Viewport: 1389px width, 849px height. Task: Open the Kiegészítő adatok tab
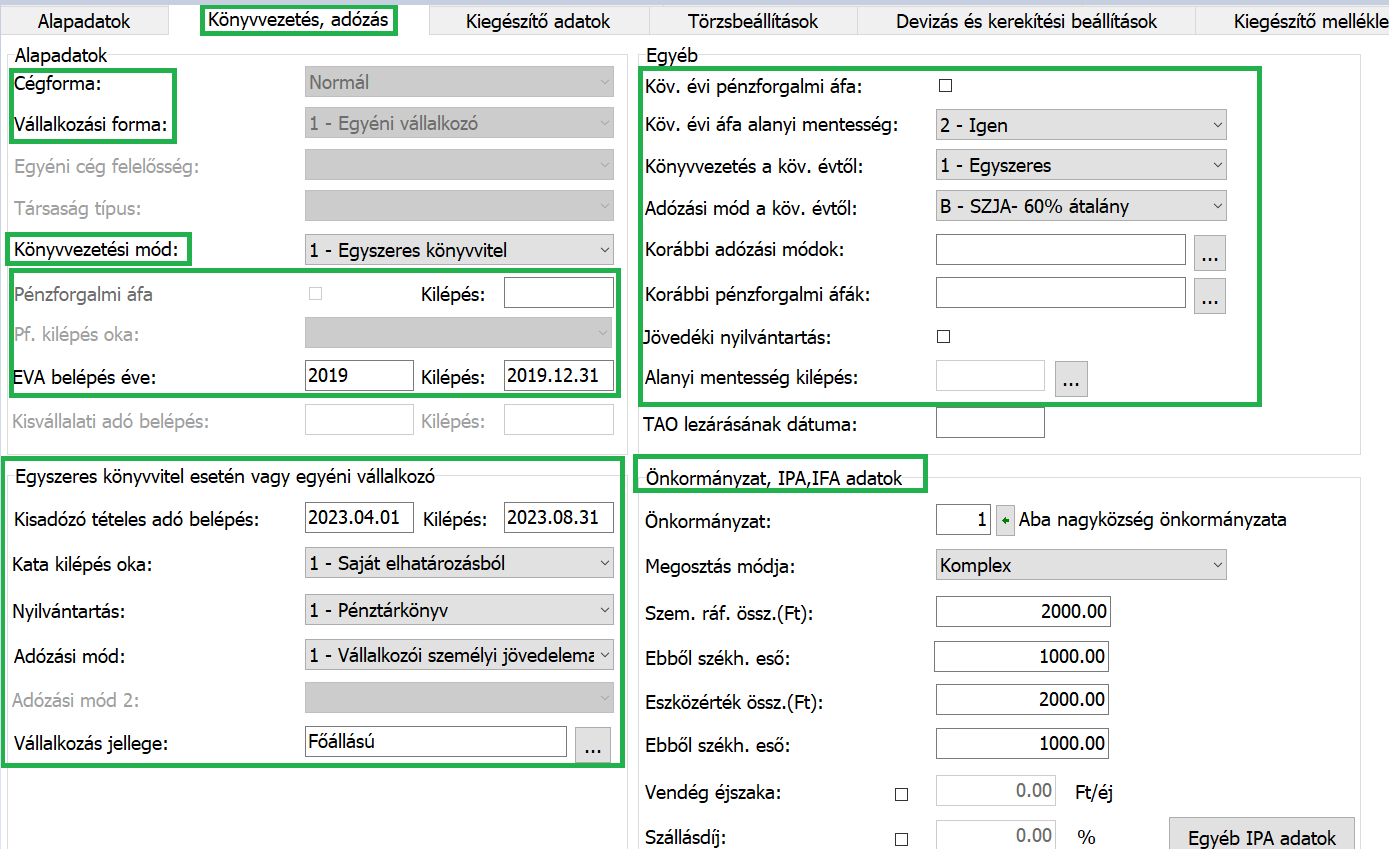point(537,21)
